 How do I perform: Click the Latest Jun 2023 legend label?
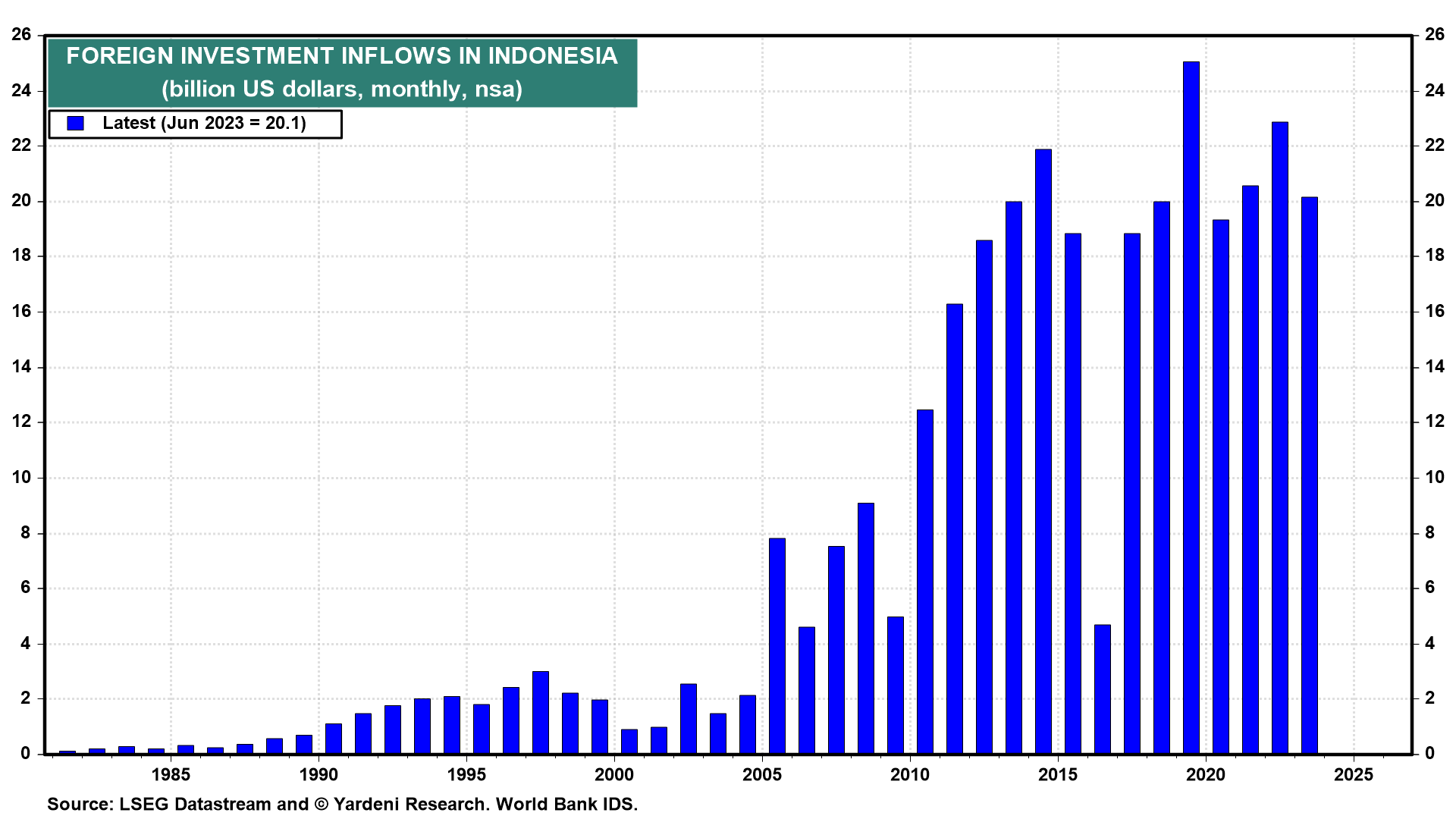coord(204,123)
